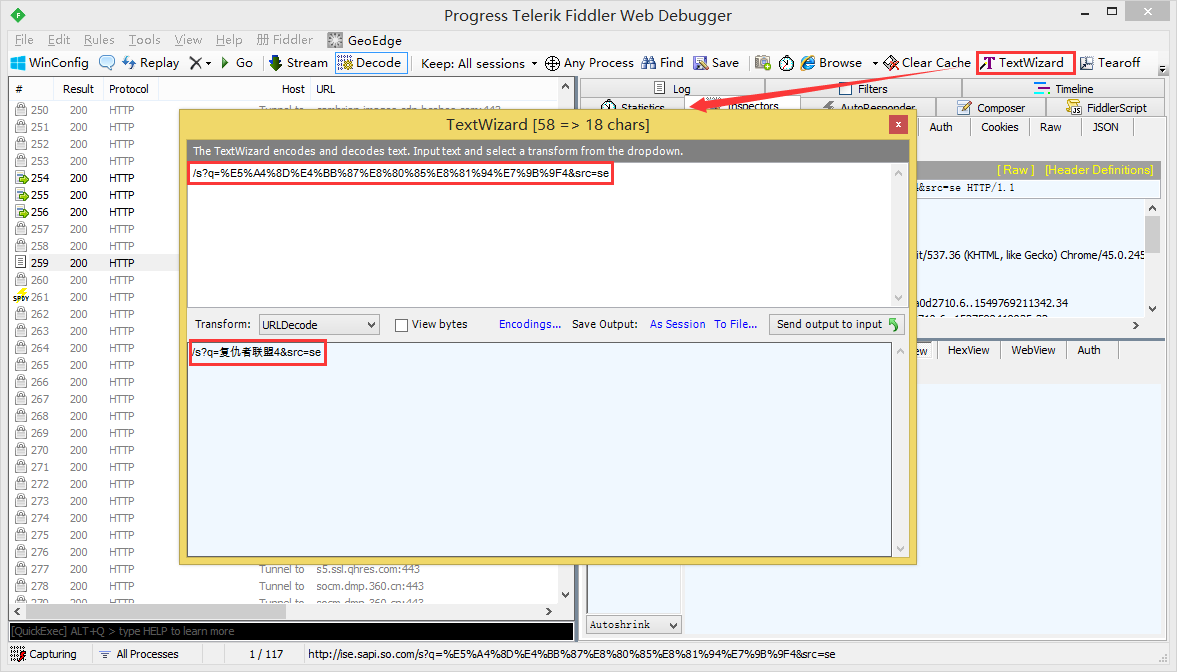The image size is (1177, 672).
Task: Click in the TextWizard output text area
Action: (540, 449)
